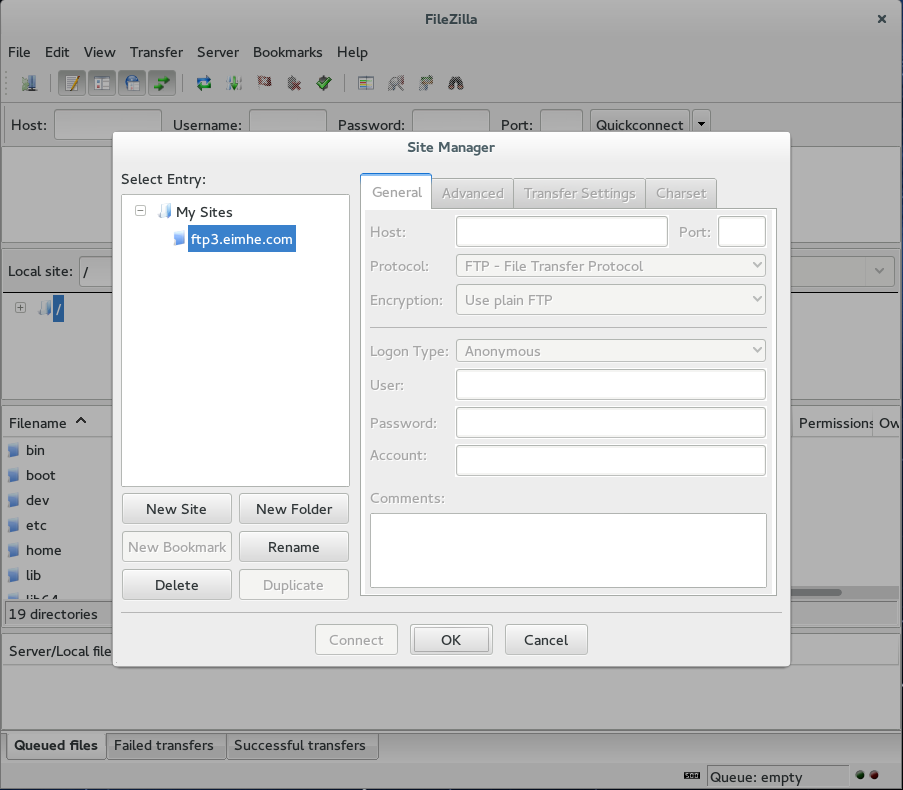Click the etc folder icon
903x790 pixels.
pos(14,526)
